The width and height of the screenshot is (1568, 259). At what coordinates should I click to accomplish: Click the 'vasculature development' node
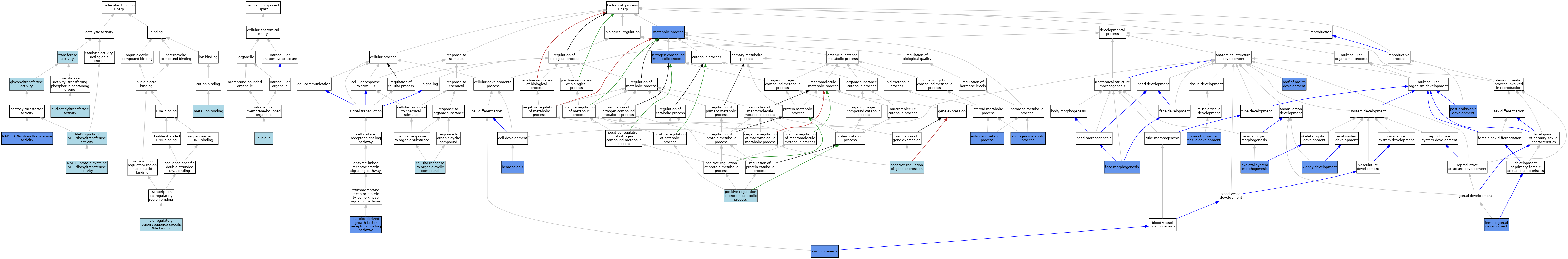(1368, 167)
